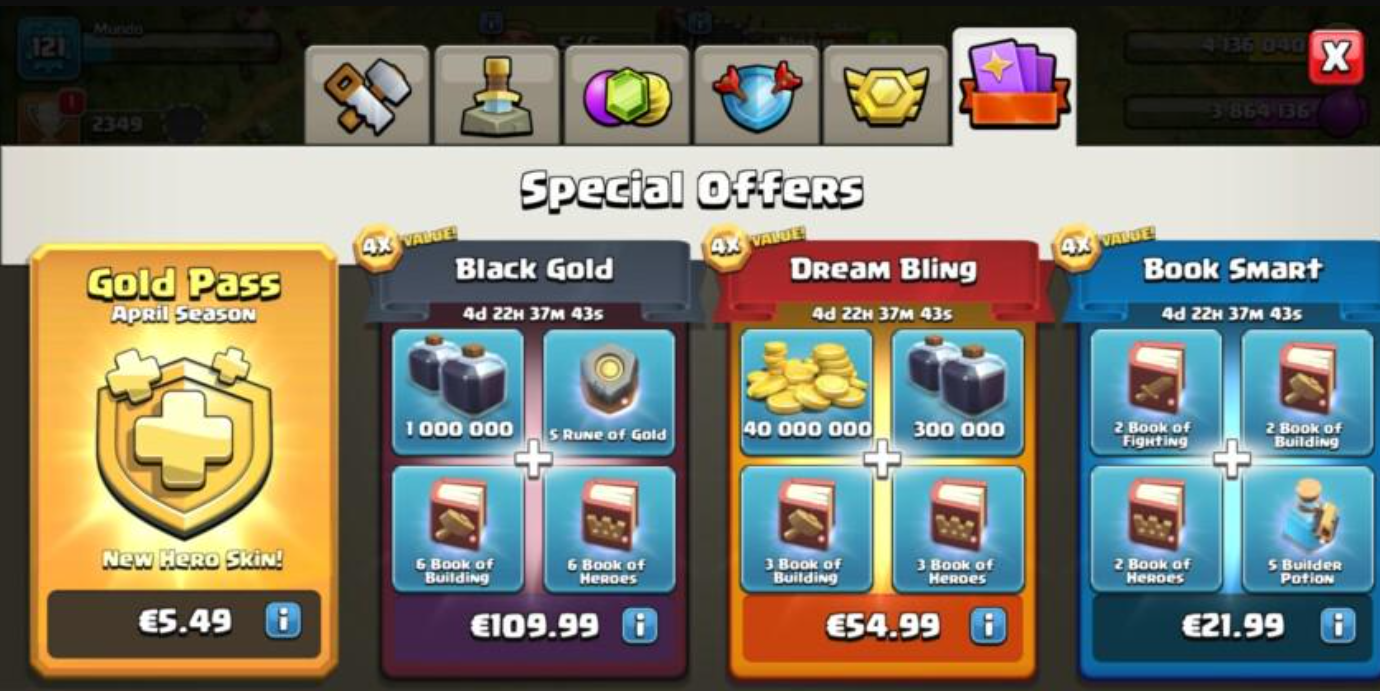
Task: Select the 2 Book of Fighting item
Action: 1156,392
